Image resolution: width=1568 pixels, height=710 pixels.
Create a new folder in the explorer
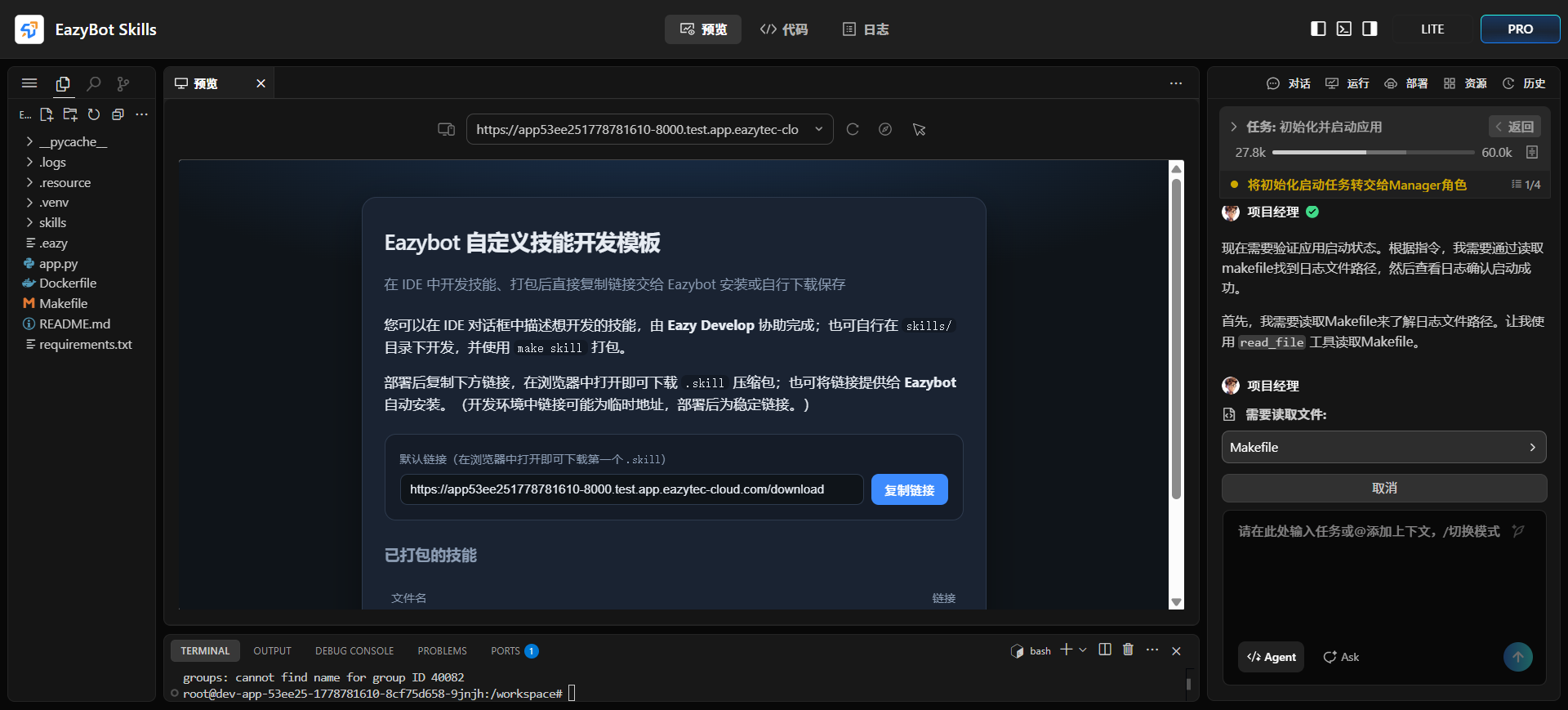point(70,114)
